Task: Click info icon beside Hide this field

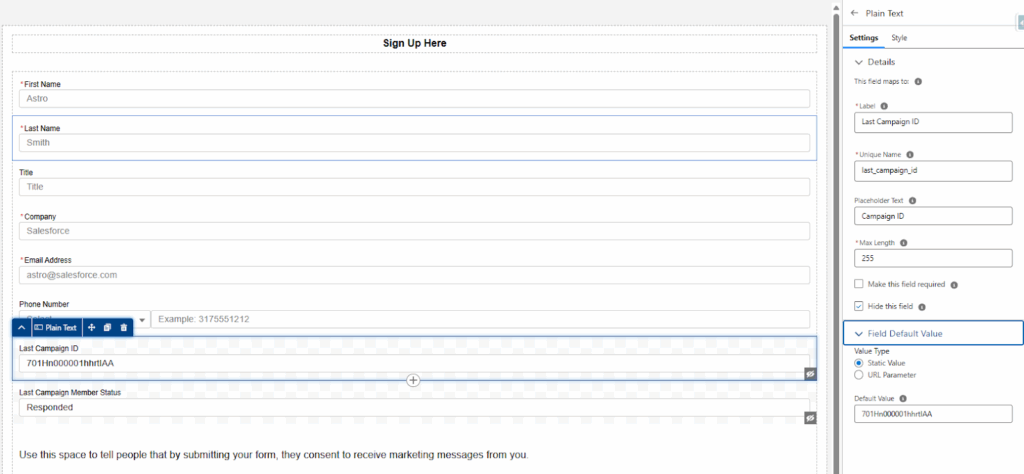Action: pos(921,306)
